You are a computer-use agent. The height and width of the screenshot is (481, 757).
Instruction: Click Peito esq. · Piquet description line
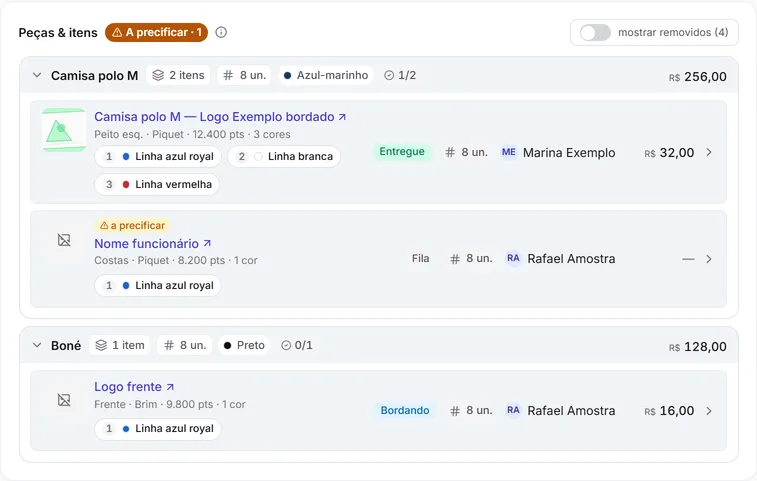(x=192, y=134)
